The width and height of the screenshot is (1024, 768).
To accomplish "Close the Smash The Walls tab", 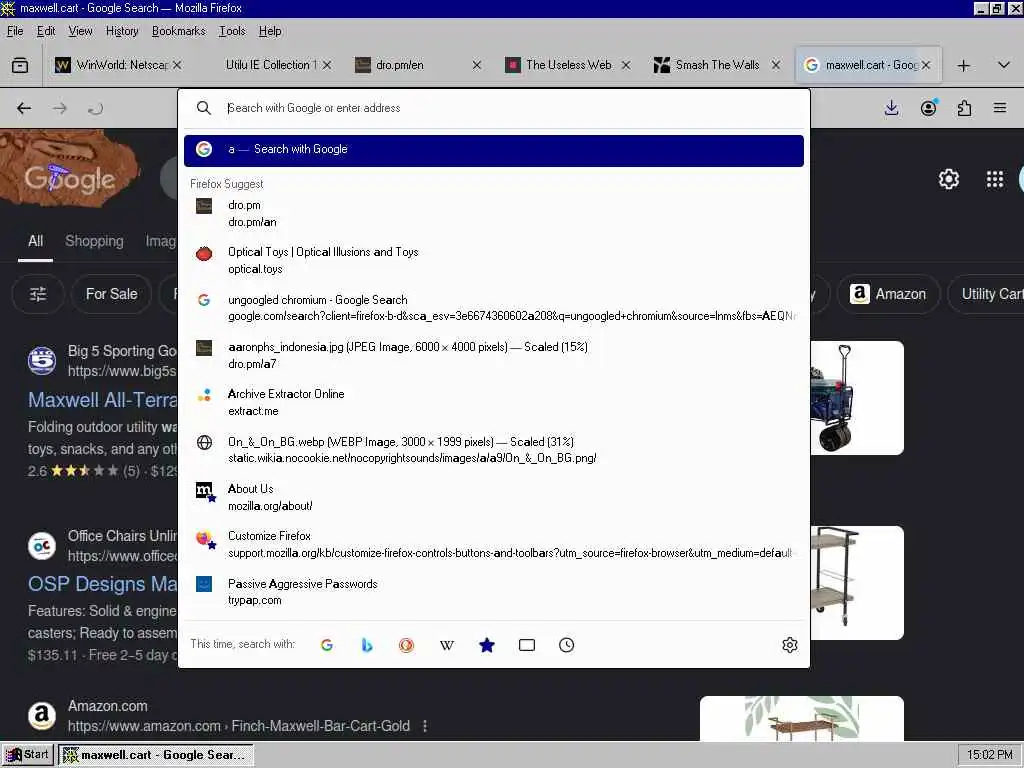I will tap(776, 65).
